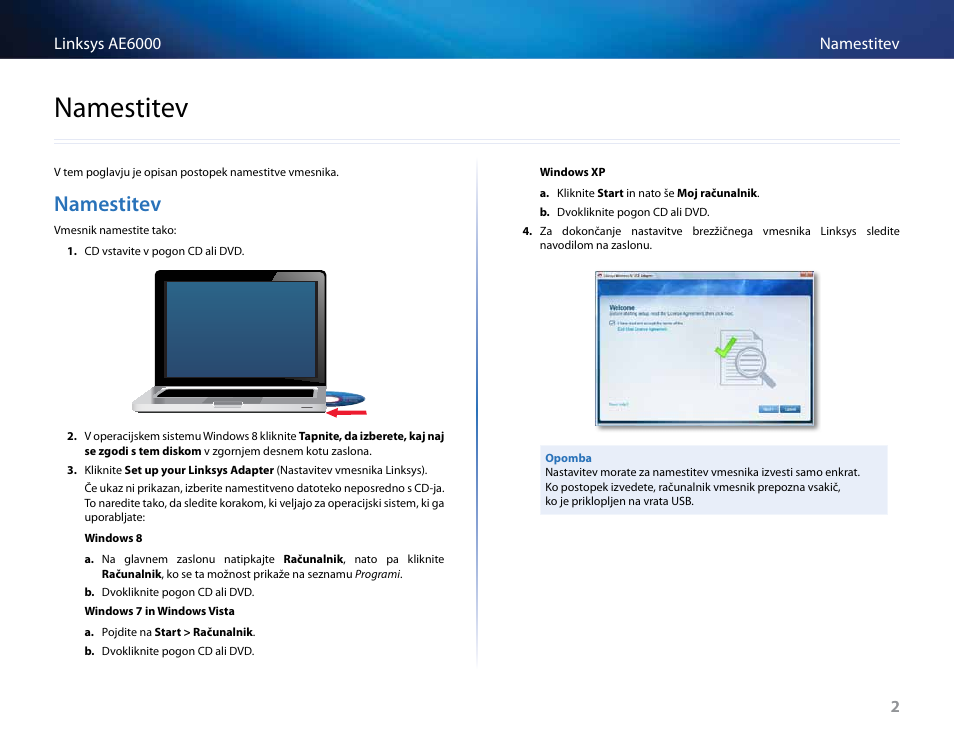The width and height of the screenshot is (954, 738).
Task: Click Linksys AE6000 in the header
Action: tap(107, 44)
